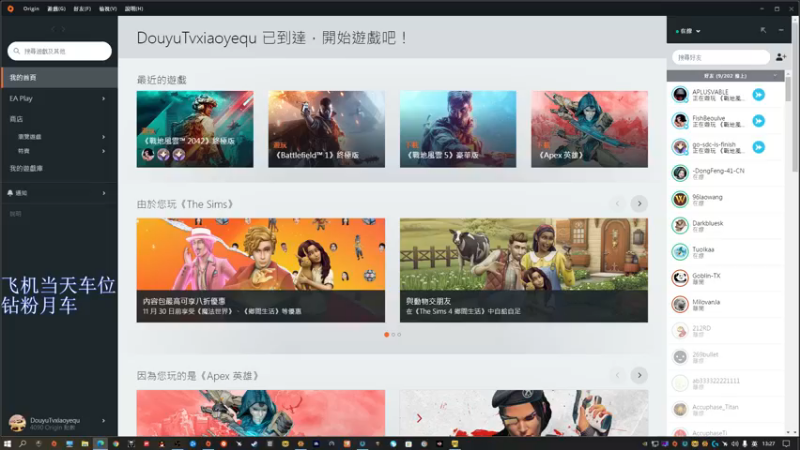Click the taskbar clock showing 13:27

click(769, 444)
